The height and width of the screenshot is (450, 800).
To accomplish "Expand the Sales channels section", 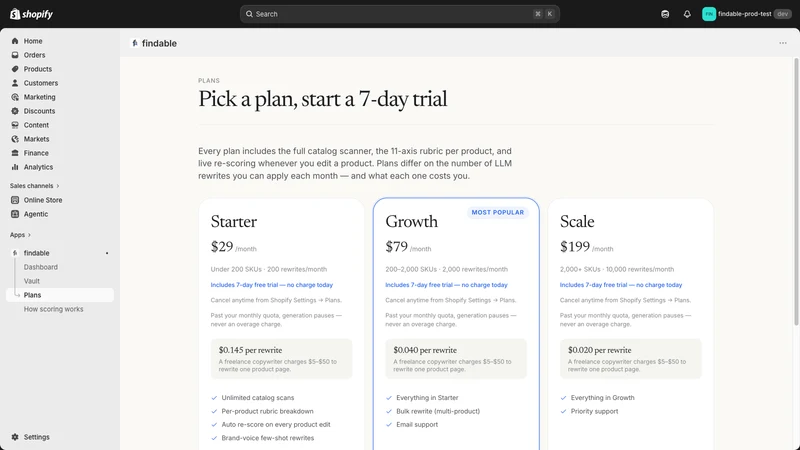I will coord(35,186).
